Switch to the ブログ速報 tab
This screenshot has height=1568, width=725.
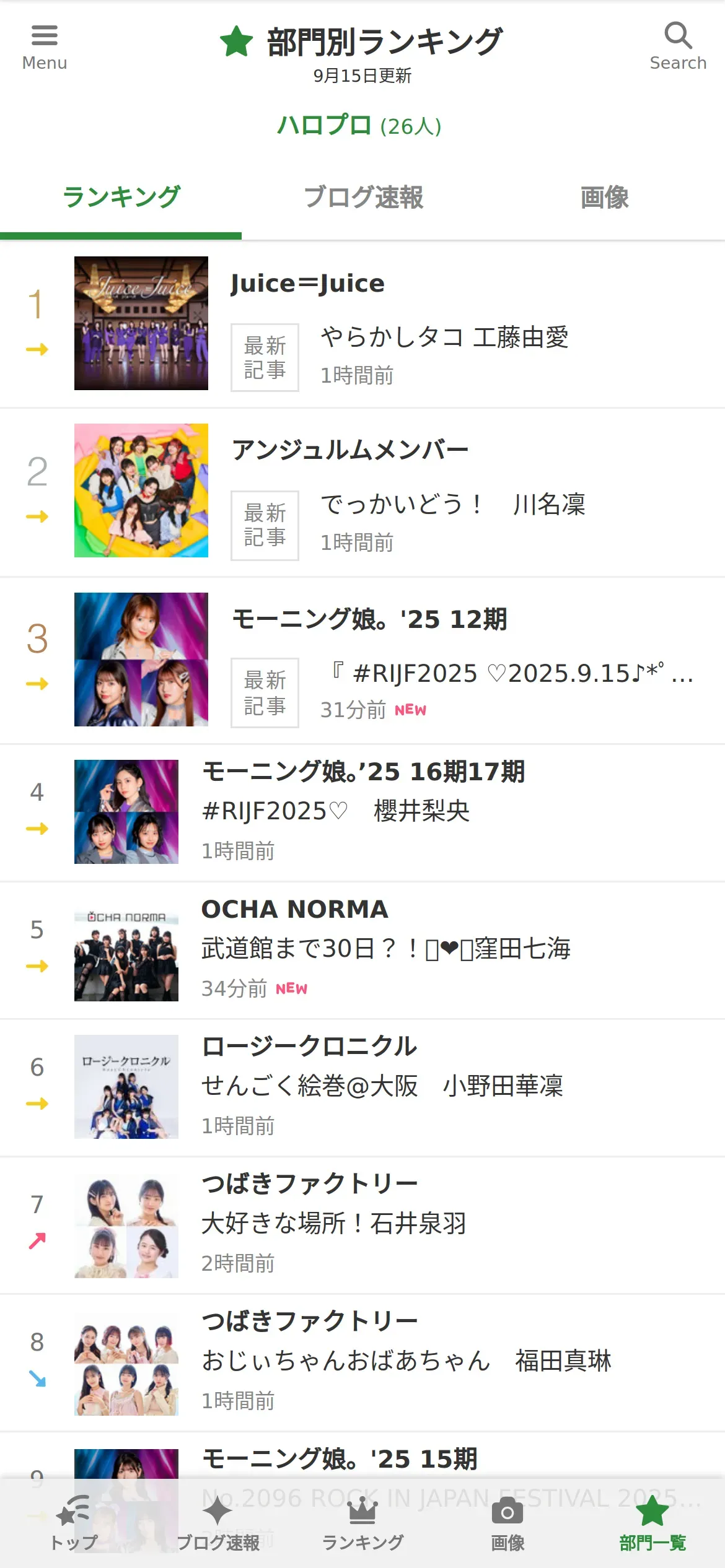[x=362, y=198]
